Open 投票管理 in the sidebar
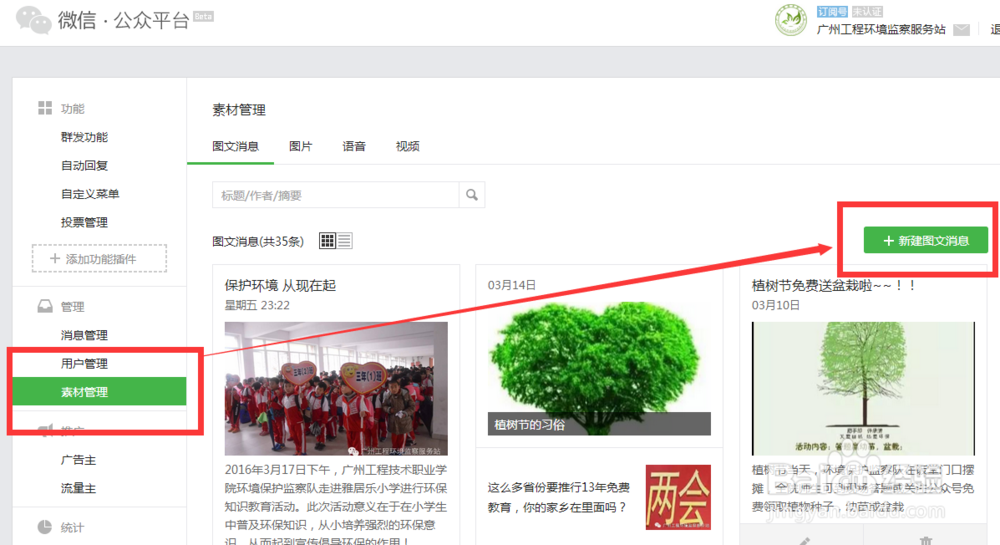The image size is (1000, 545). click(x=84, y=222)
